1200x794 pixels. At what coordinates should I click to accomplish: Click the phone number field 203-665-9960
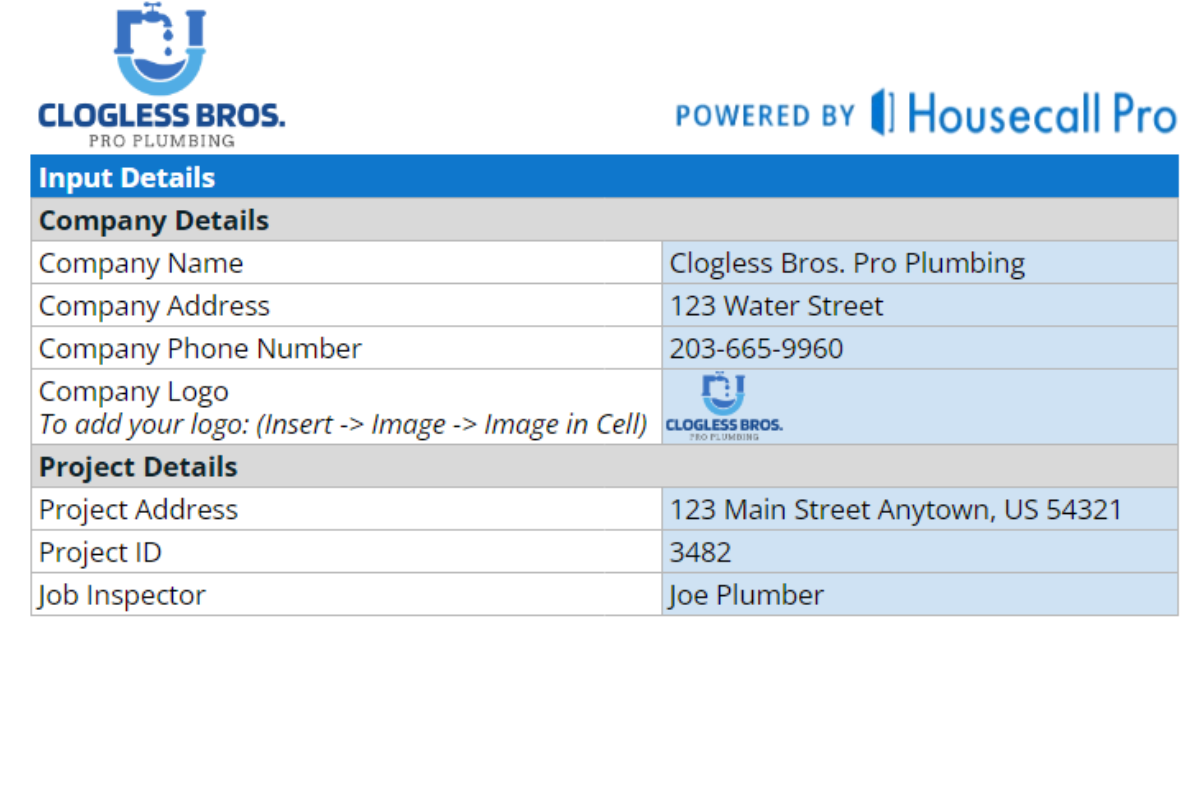tap(918, 349)
